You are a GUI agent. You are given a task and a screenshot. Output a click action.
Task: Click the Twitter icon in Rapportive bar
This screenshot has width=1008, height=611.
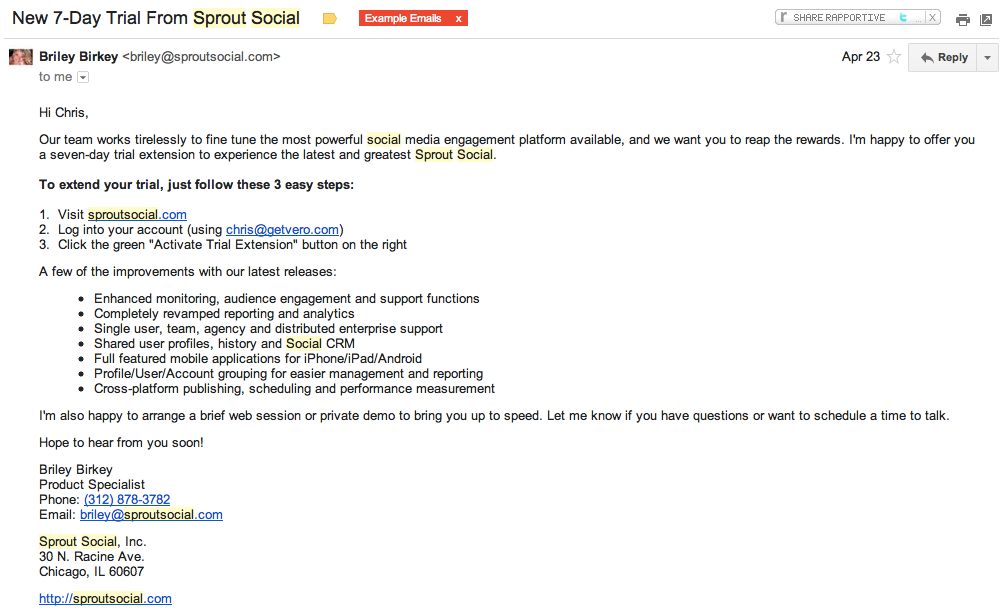[x=904, y=17]
